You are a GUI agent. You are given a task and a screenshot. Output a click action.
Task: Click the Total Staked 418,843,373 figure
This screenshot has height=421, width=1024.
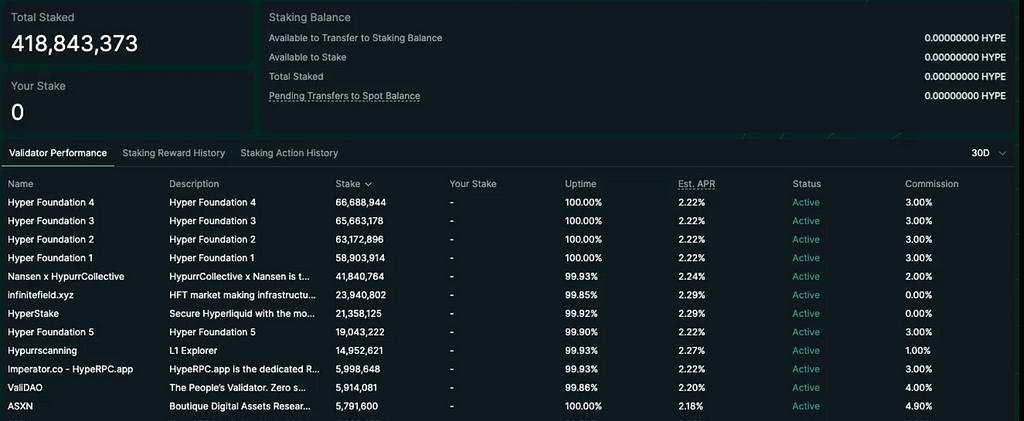(x=74, y=44)
